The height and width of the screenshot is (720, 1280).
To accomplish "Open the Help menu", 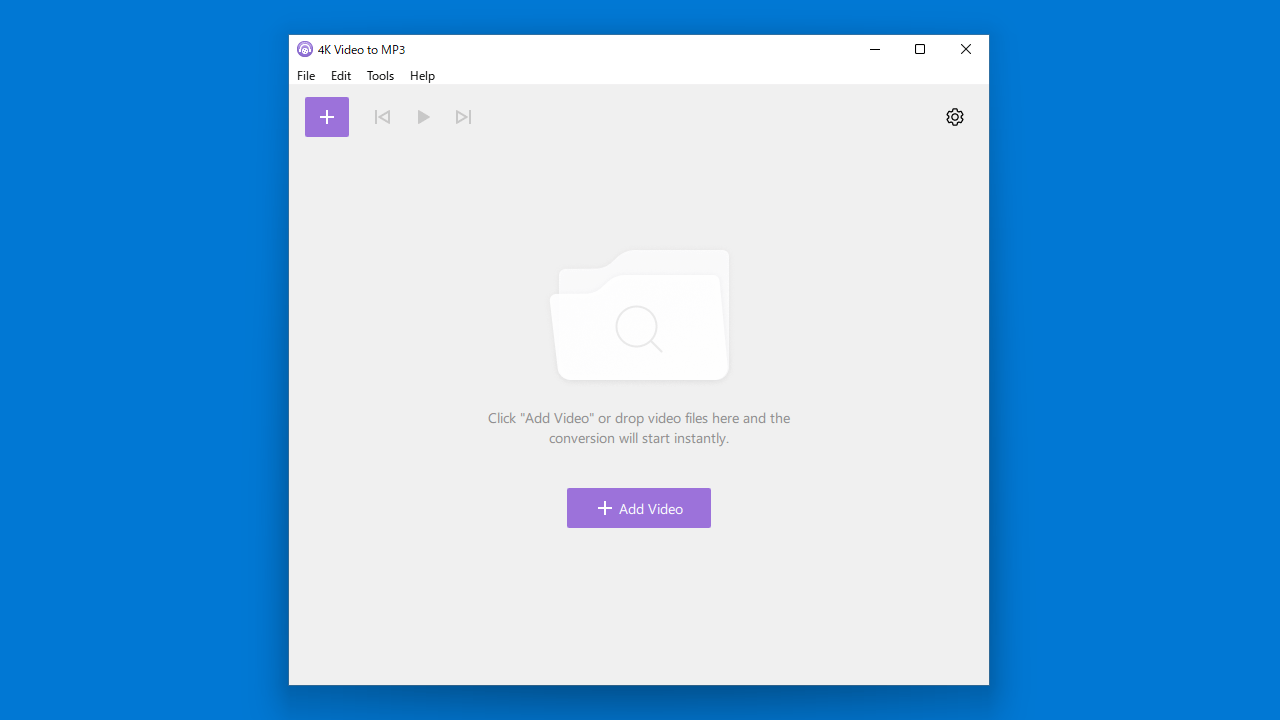I will click(422, 76).
